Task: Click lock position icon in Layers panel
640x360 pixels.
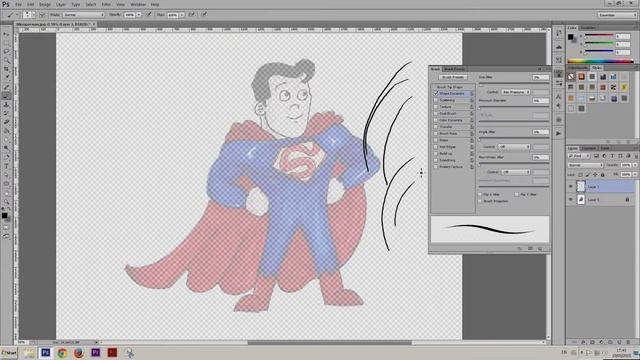Action: pos(595,175)
